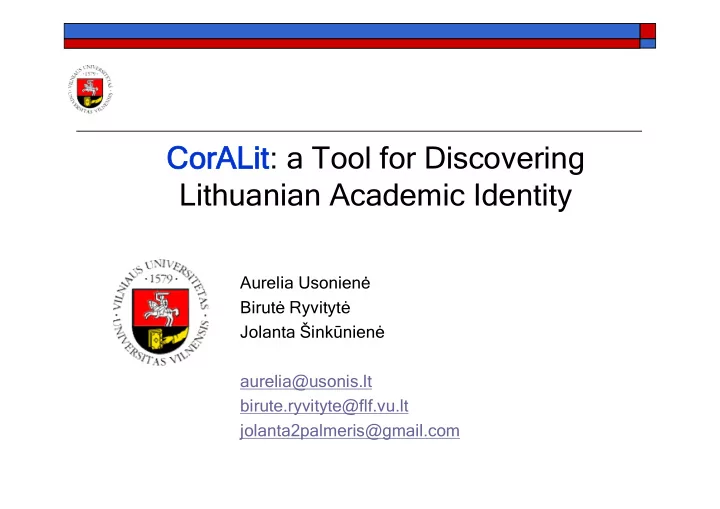720x509 pixels.
Task: Click the large Vilnius University seal
Action: click(x=161, y=313)
